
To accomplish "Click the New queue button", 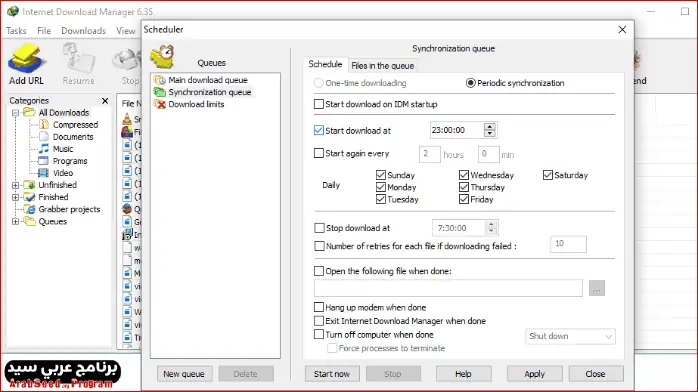I will point(184,374).
